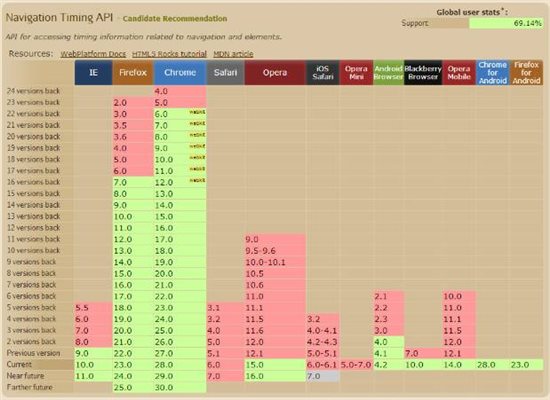Select the IE browser column header
The height and width of the screenshot is (400, 550).
93,73
